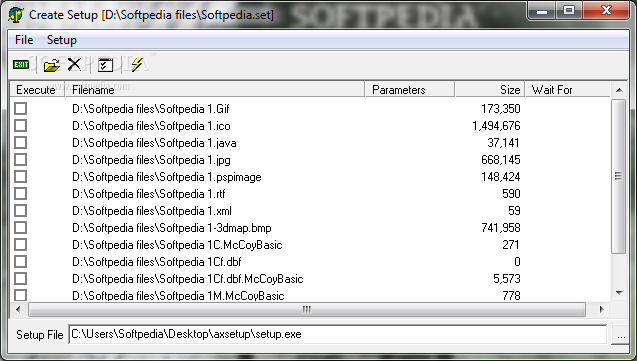Screen dimensions: 637x361
Task: Select the Softpedia 1-3dmap.bmp filename row
Action: (172, 228)
